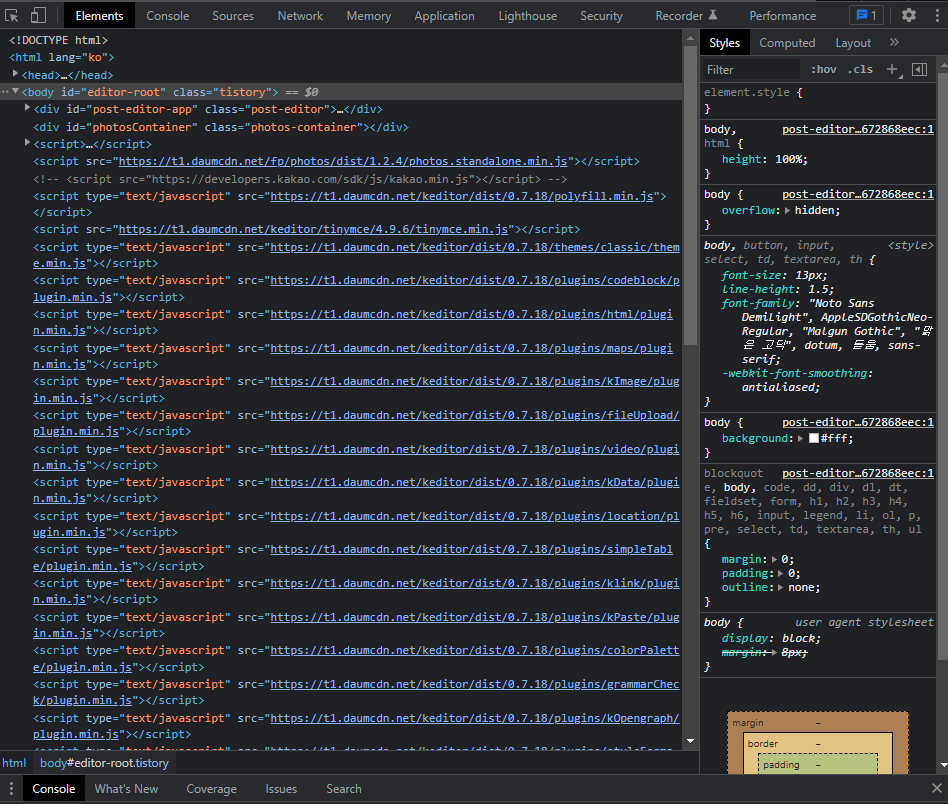Image resolution: width=948 pixels, height=804 pixels.
Task: Switch to the Computed pane
Action: point(787,43)
